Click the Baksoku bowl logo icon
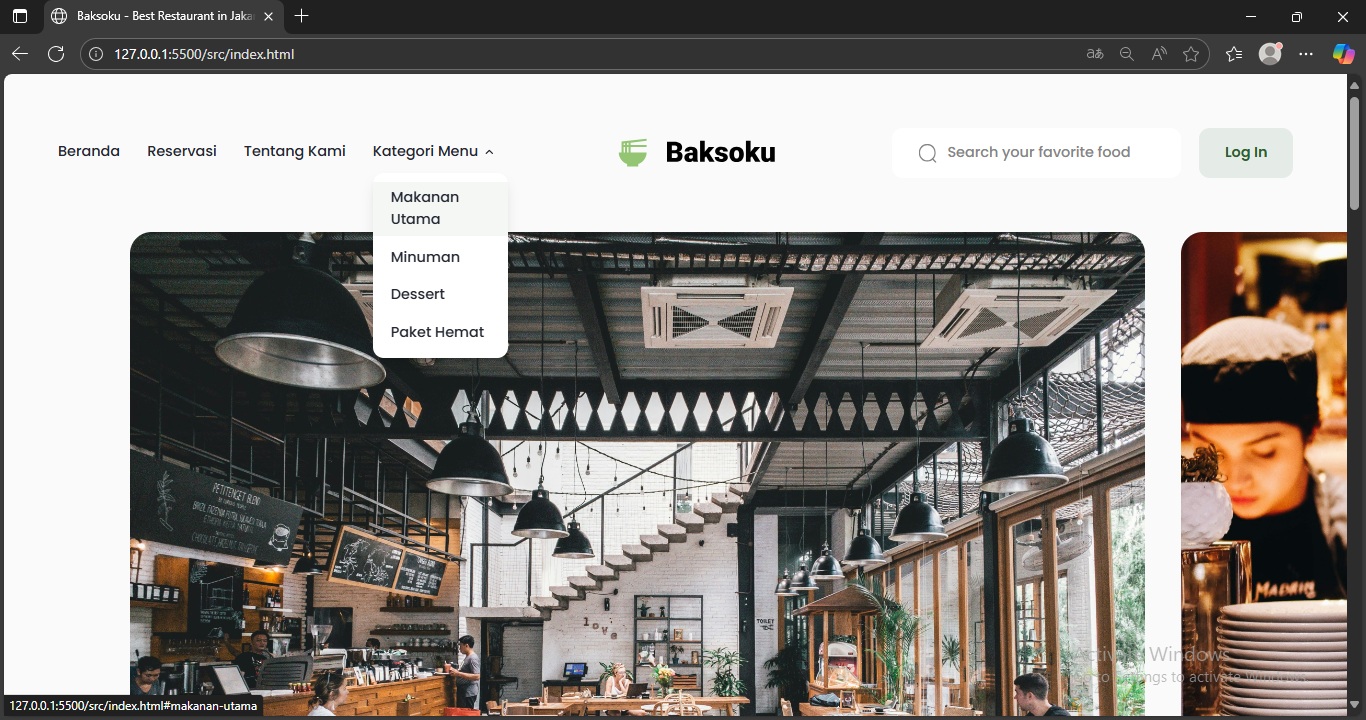The image size is (1366, 720). click(633, 152)
